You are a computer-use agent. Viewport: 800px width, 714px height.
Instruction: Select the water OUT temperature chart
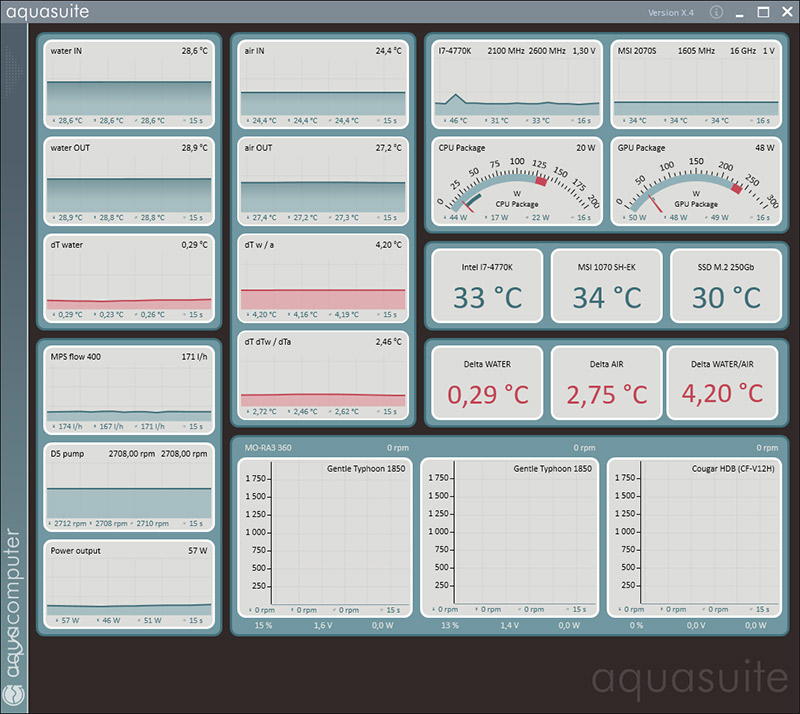coord(129,182)
